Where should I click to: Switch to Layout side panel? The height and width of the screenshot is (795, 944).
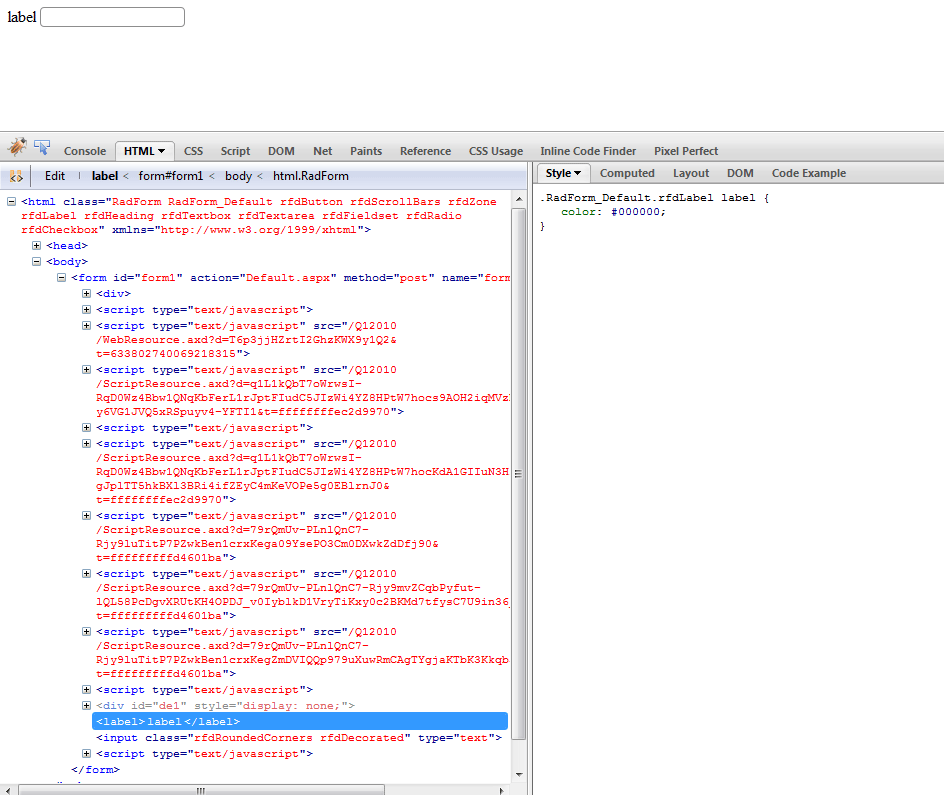point(691,173)
